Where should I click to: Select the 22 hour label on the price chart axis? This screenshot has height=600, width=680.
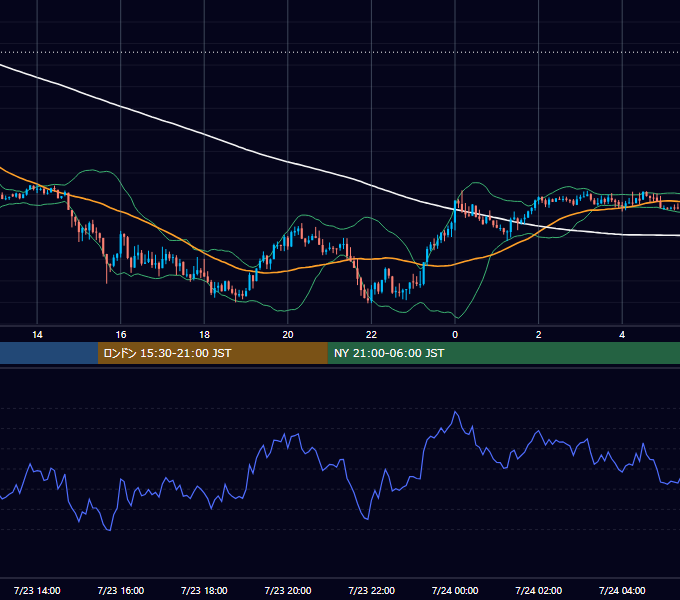point(371,335)
